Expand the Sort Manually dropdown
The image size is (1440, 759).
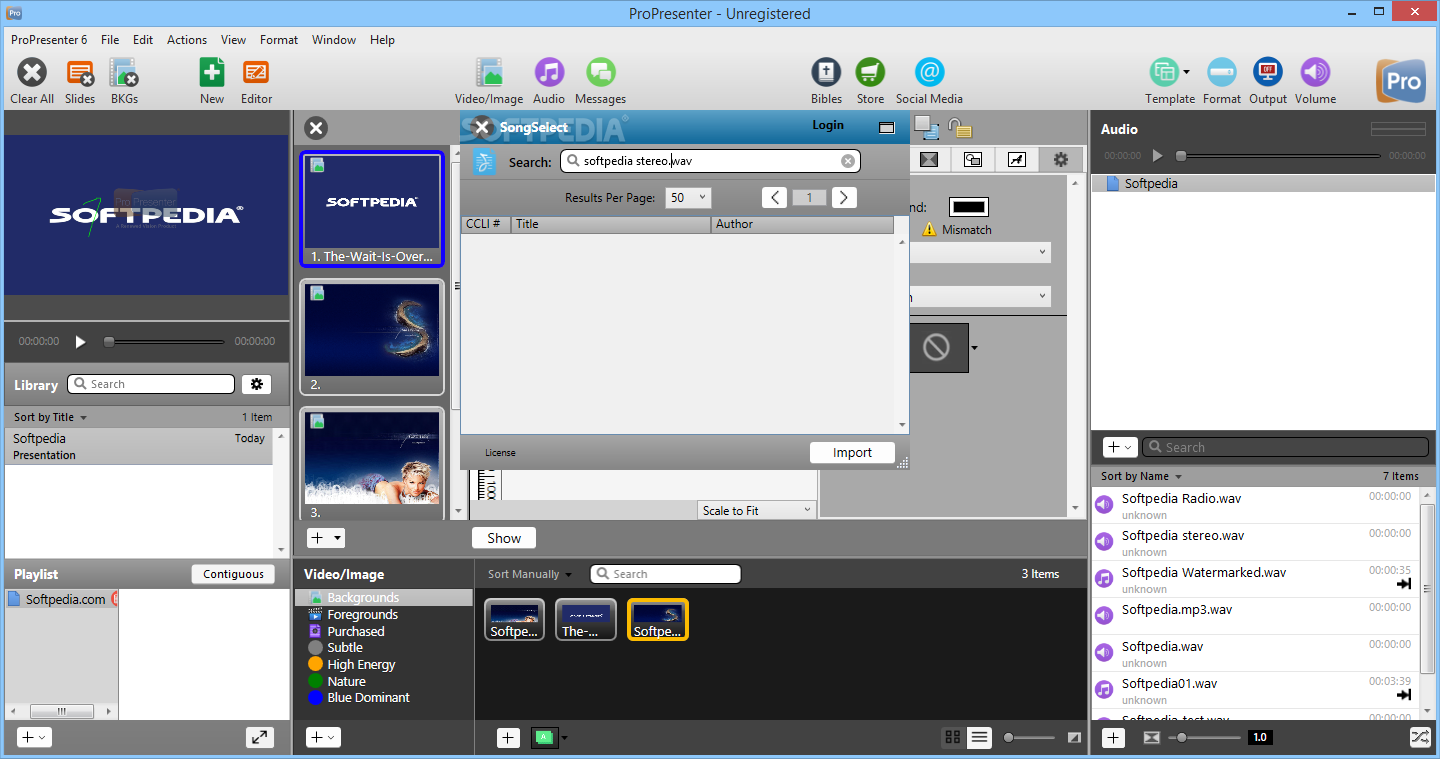pyautogui.click(x=530, y=574)
